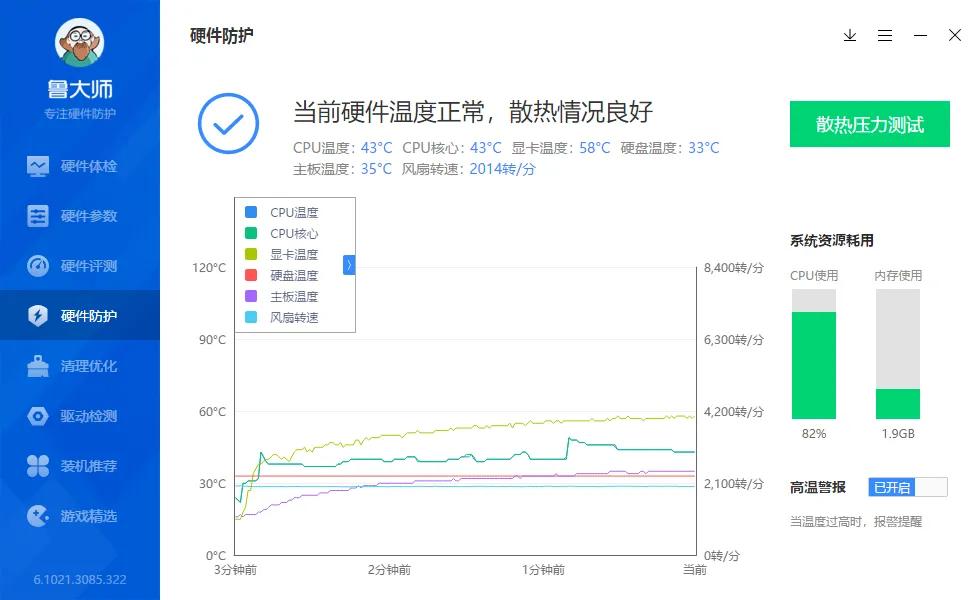Click the 当前 label on the timeline axis

coord(696,569)
